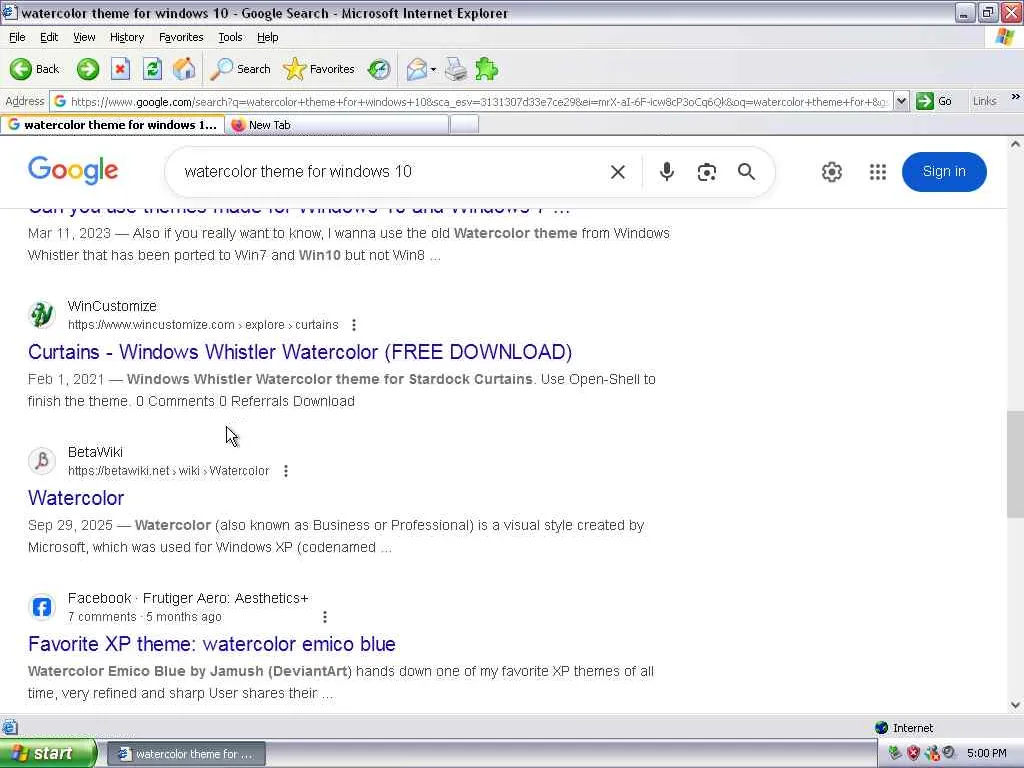Click the green Forward arrow button

click(88, 69)
